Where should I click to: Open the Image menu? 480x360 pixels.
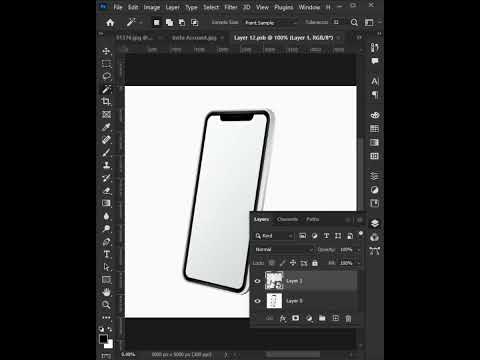tap(152, 7)
